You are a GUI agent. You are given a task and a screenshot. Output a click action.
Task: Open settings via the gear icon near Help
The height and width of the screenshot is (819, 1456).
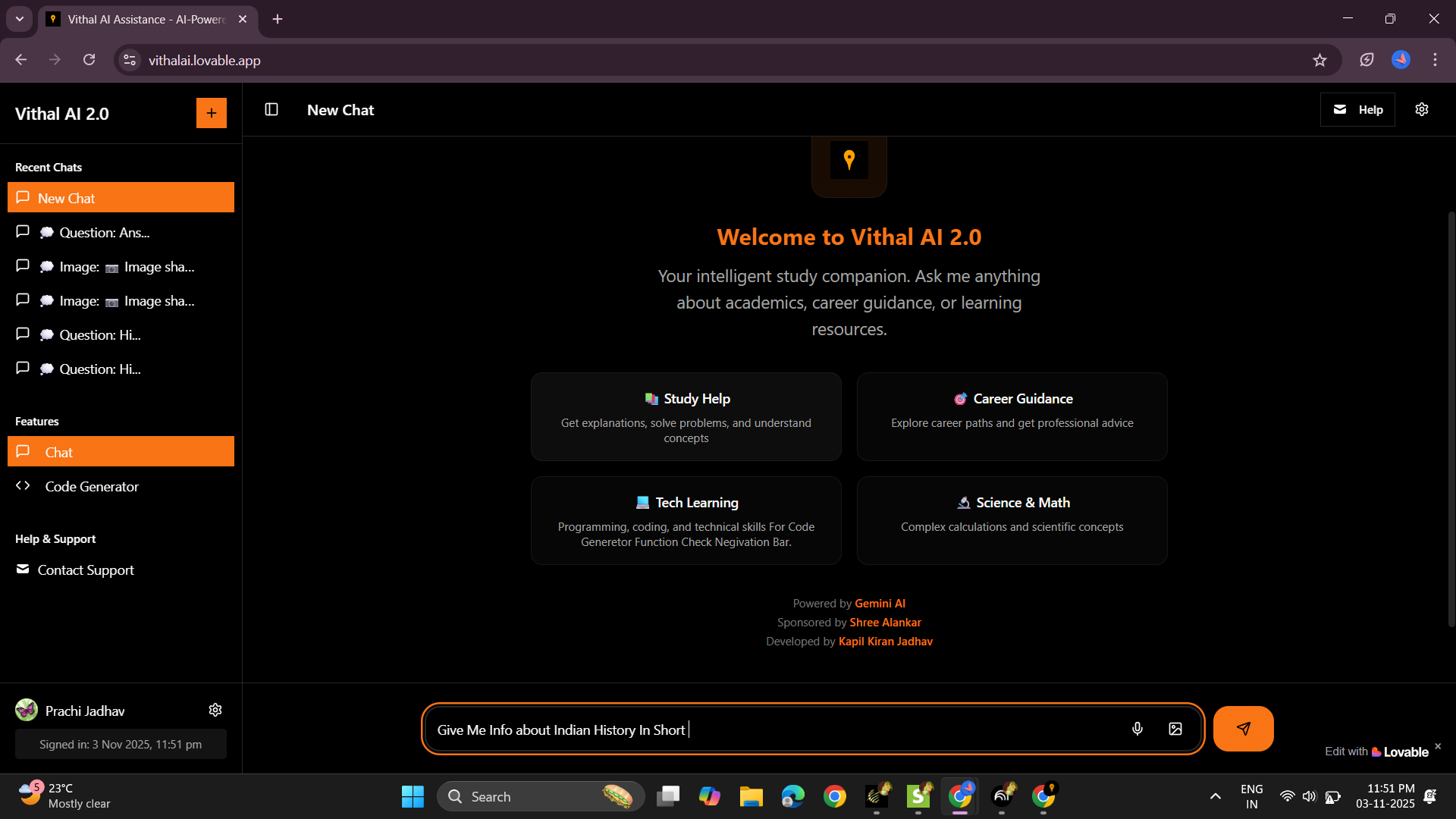[1422, 109]
